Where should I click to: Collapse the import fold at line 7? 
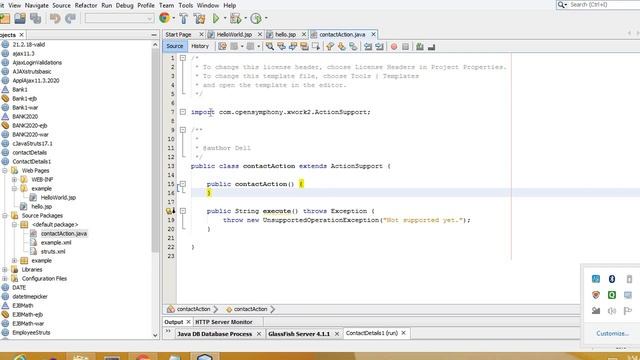(183, 112)
